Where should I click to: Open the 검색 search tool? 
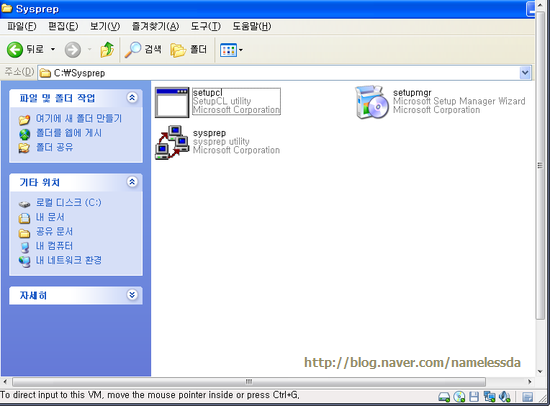(x=143, y=49)
